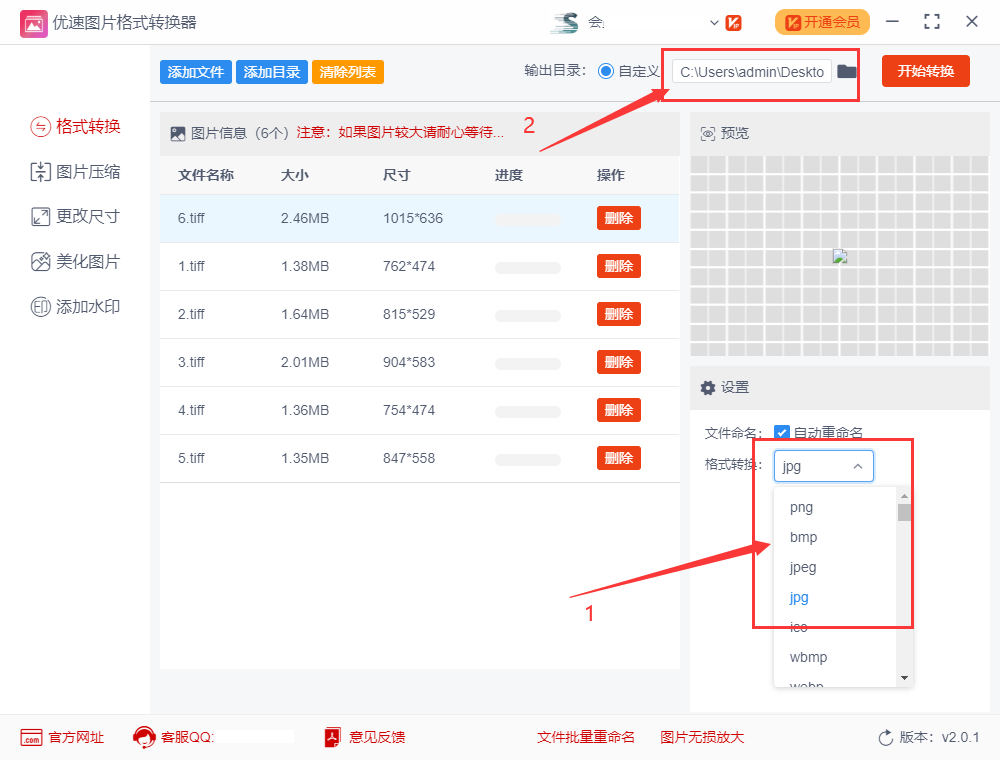Expand the account dropdown next to 会
The image size is (1000, 760).
(714, 21)
